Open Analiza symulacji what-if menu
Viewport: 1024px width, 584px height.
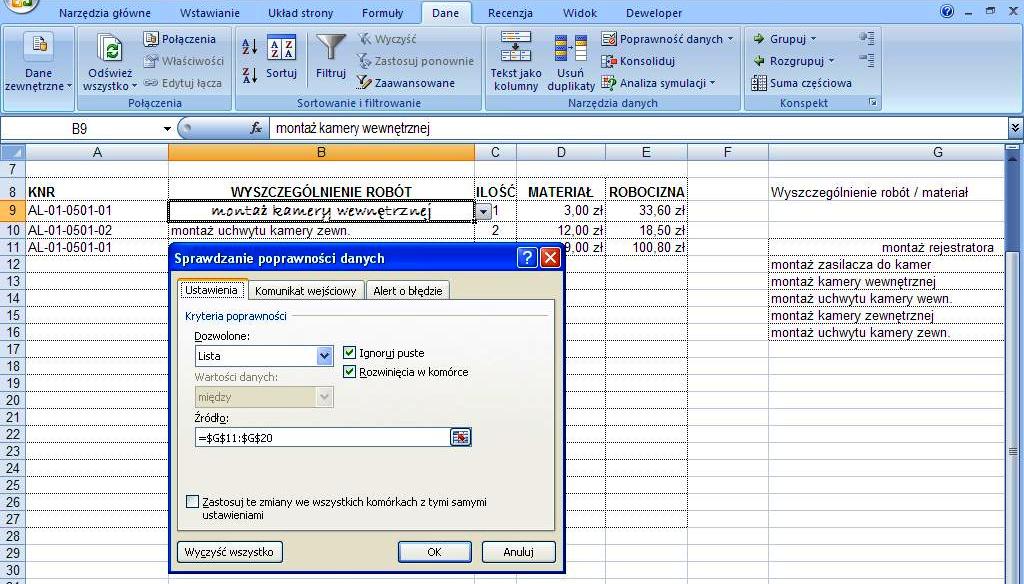coord(658,83)
